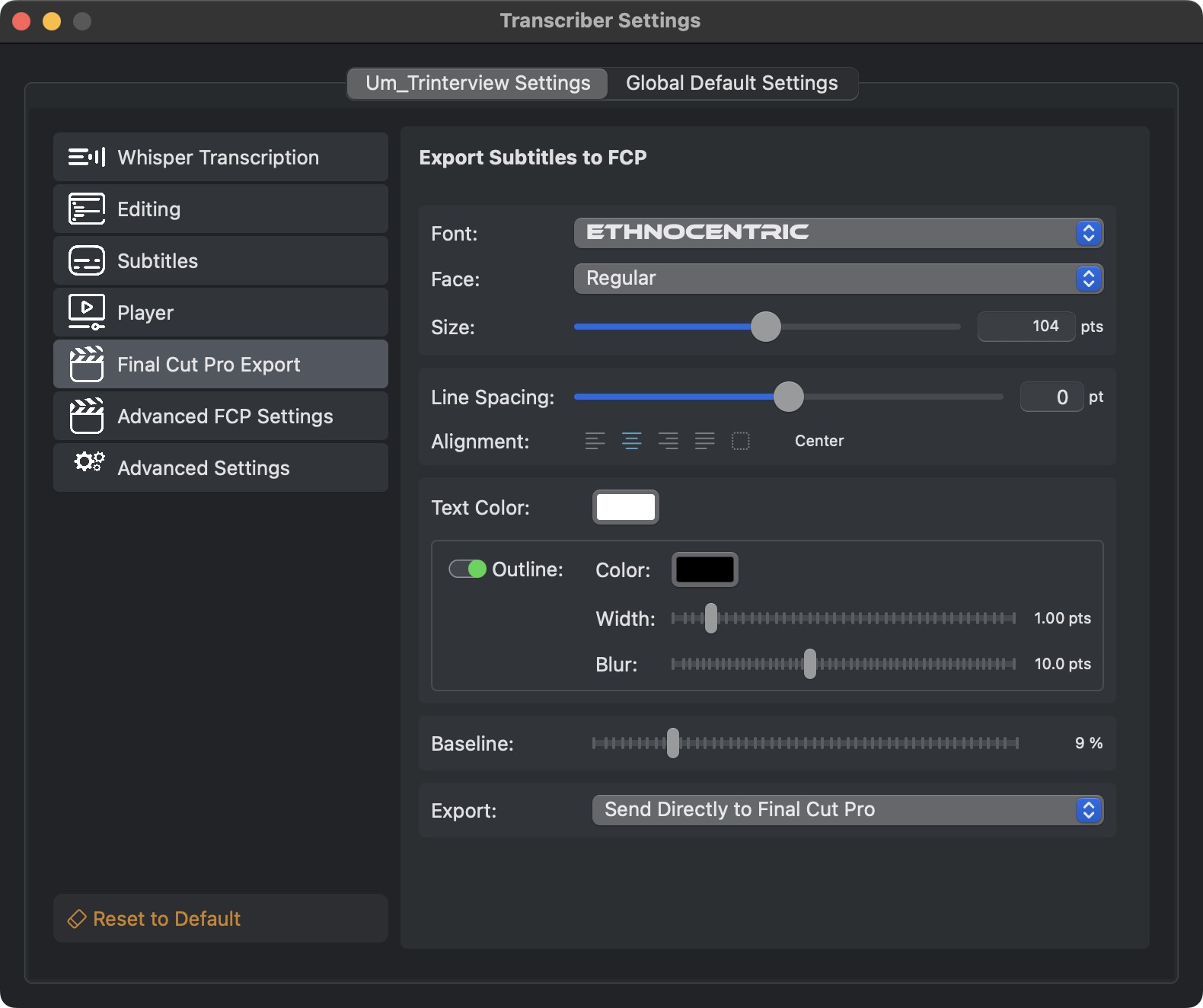Choose right text alignment icon
Image resolution: width=1203 pixels, height=1008 pixels.
[x=668, y=441]
